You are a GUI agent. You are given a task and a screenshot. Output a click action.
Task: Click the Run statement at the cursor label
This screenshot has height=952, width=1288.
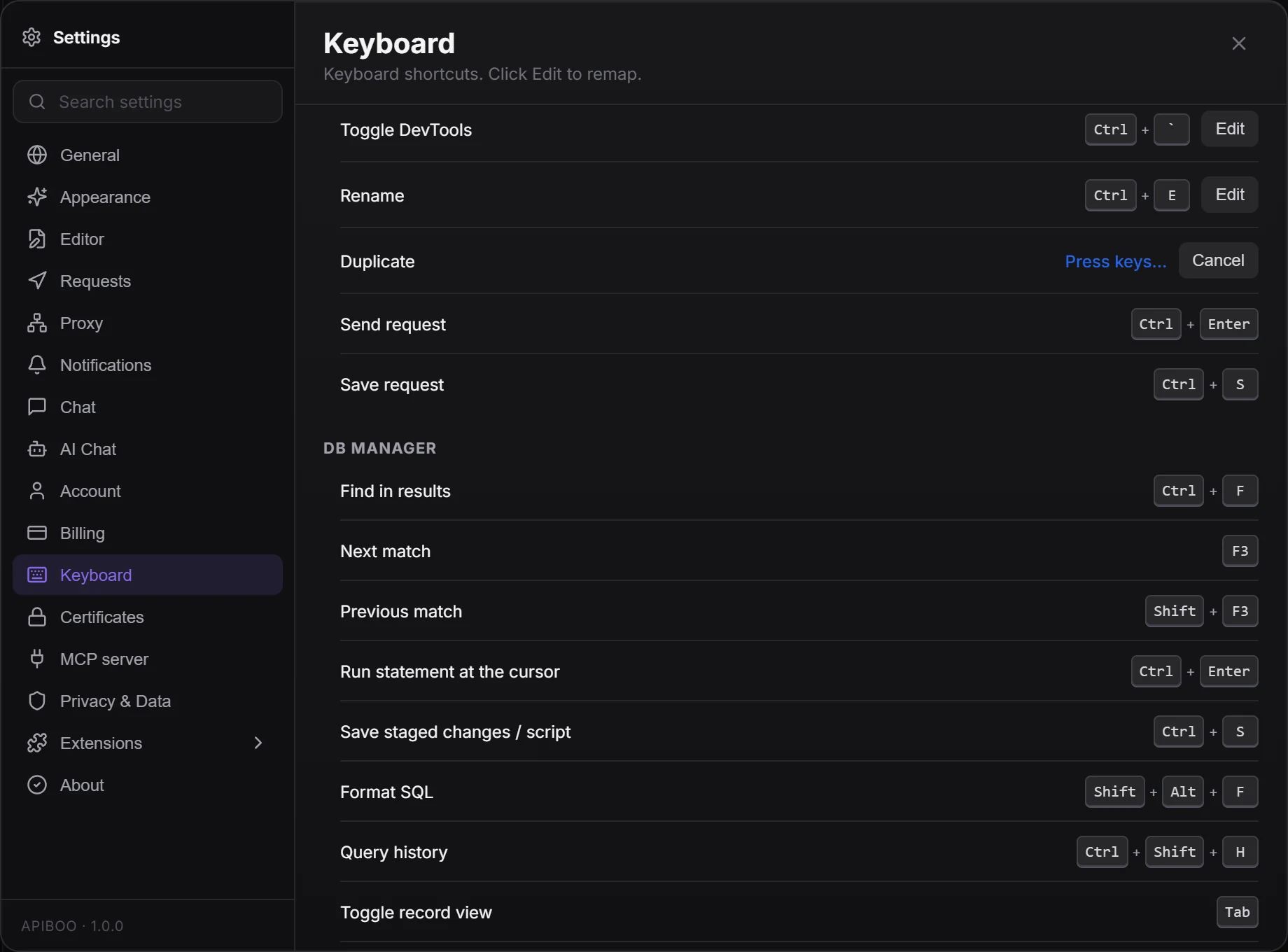pos(450,671)
